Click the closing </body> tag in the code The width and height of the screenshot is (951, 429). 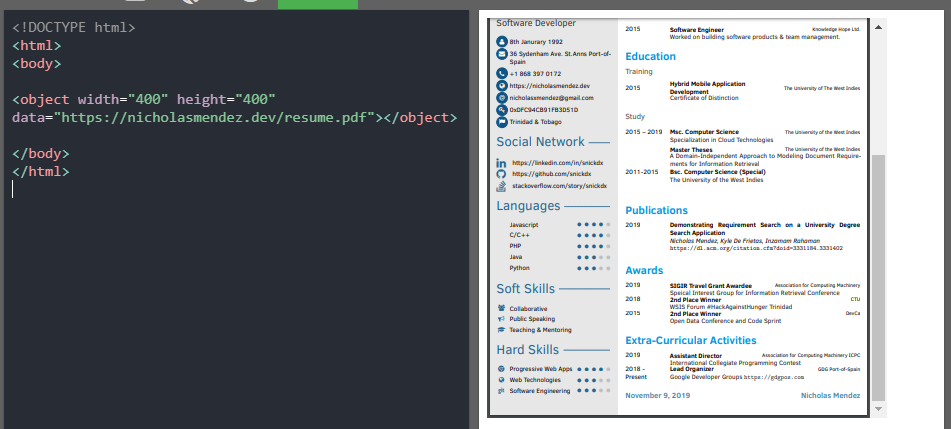point(41,153)
